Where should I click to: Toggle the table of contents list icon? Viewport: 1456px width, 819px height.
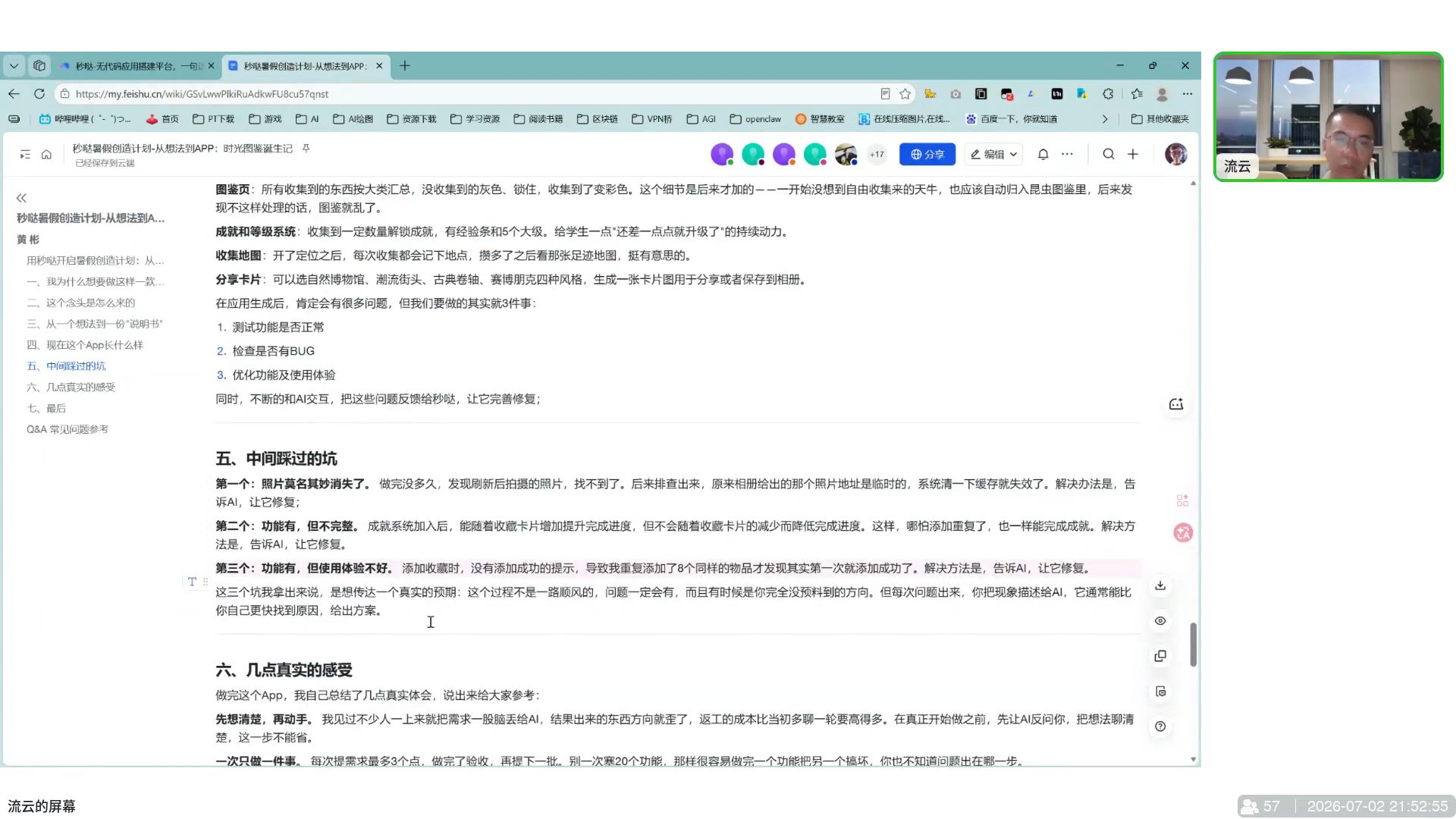[x=25, y=155]
